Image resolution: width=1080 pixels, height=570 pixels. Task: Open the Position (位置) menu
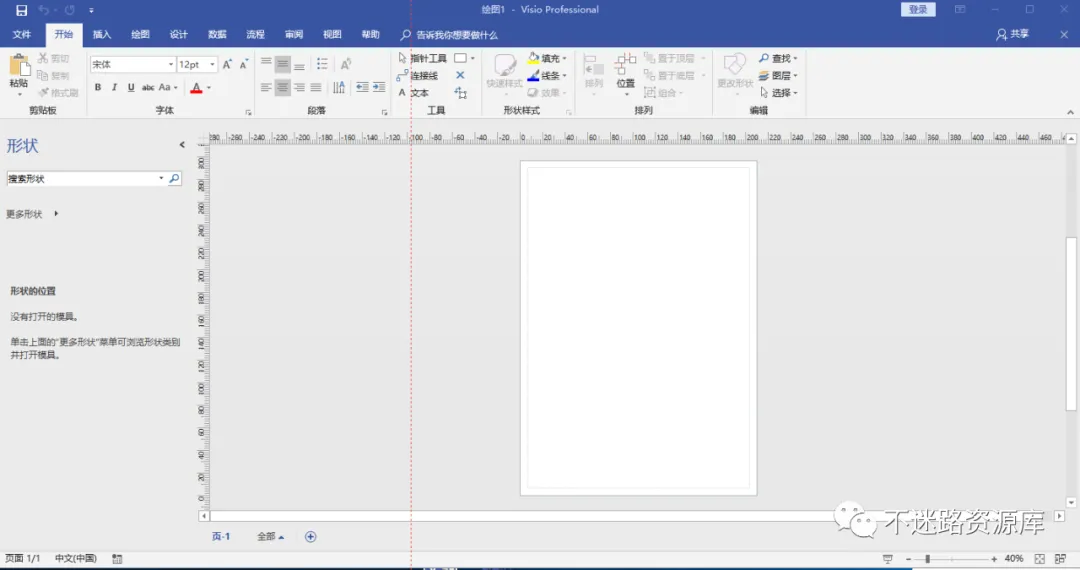[625, 72]
